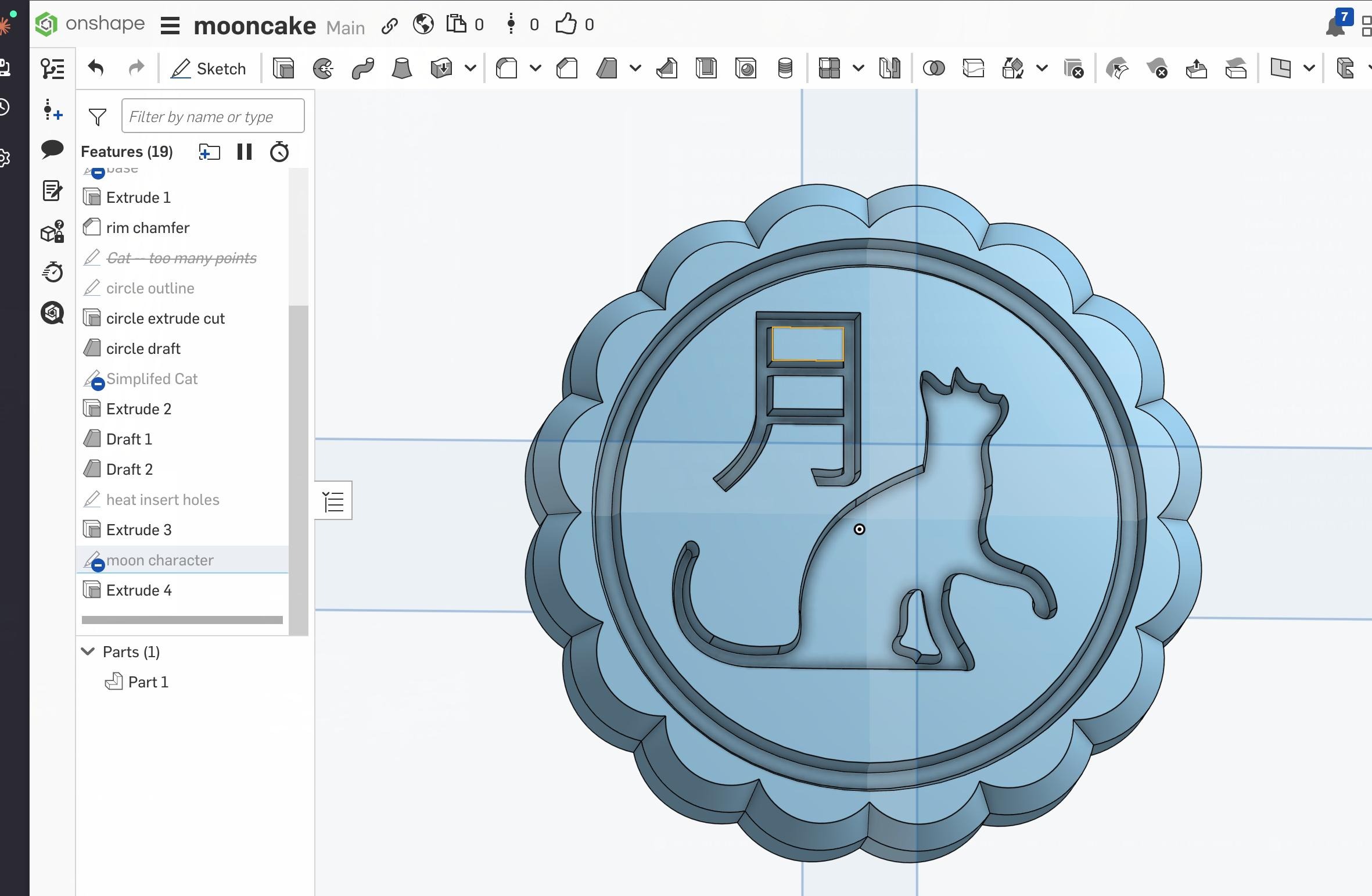The height and width of the screenshot is (896, 1372).
Task: Click the Undo arrow
Action: tap(96, 69)
